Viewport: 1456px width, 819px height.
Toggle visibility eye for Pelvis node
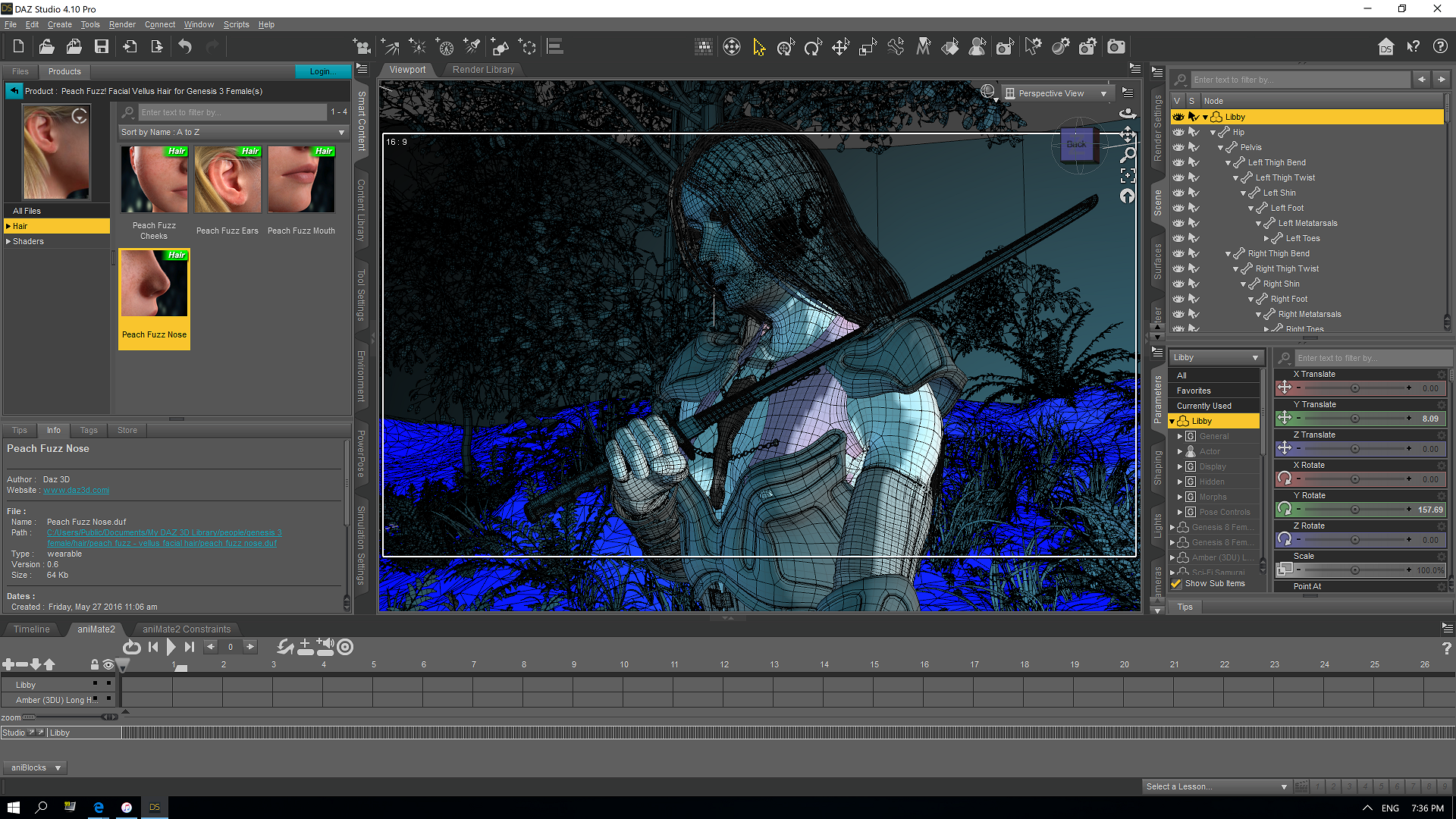point(1178,147)
